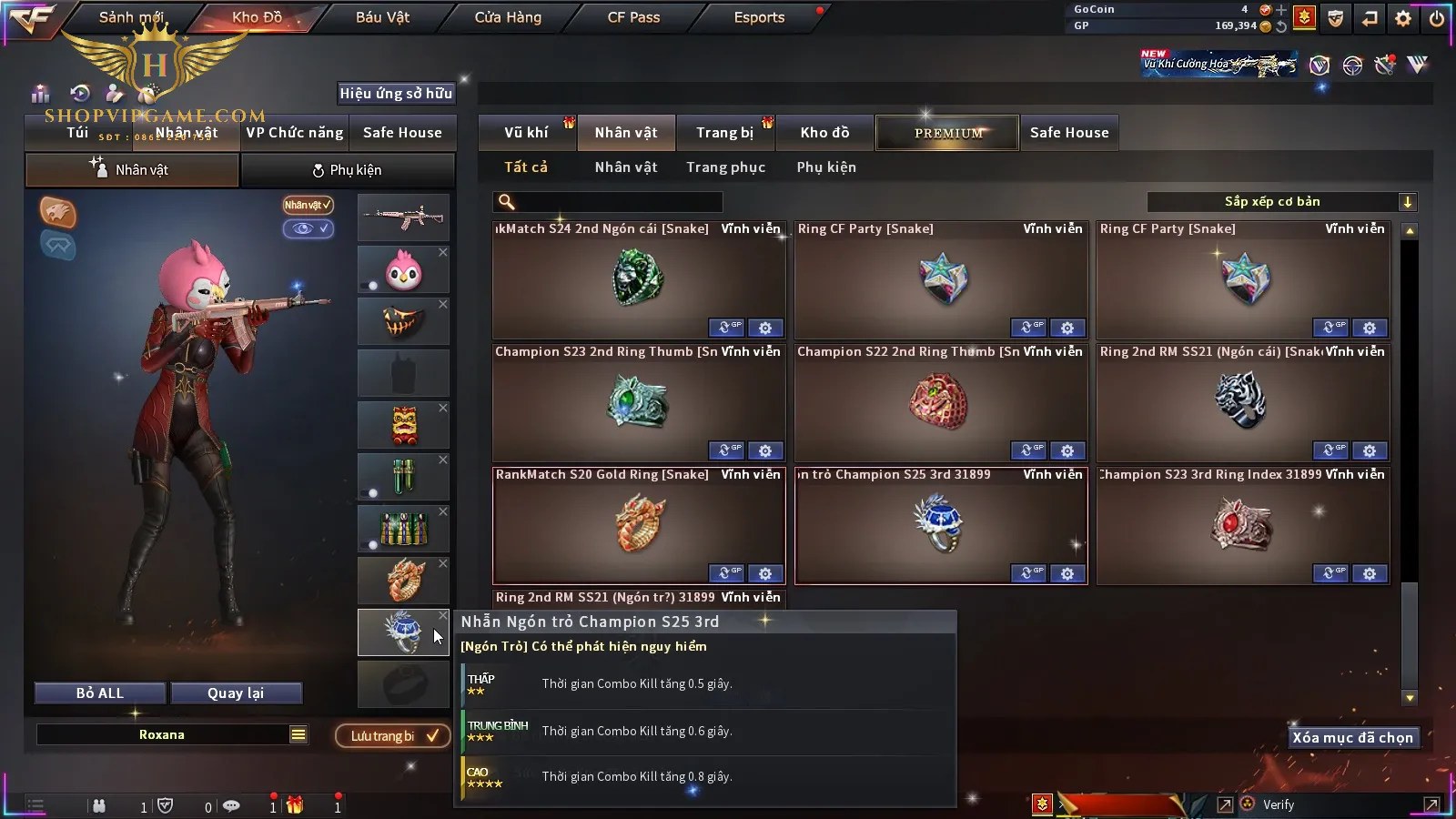
Task: Open gear settings on RankMatch S20 Gold Ring
Action: point(765,573)
